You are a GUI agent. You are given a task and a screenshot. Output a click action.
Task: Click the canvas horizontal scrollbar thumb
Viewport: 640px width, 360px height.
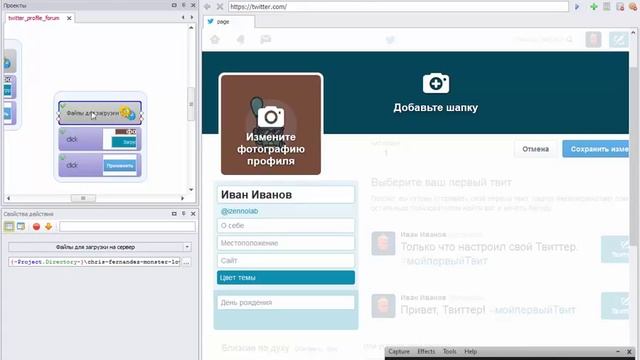pyautogui.click(x=83, y=198)
